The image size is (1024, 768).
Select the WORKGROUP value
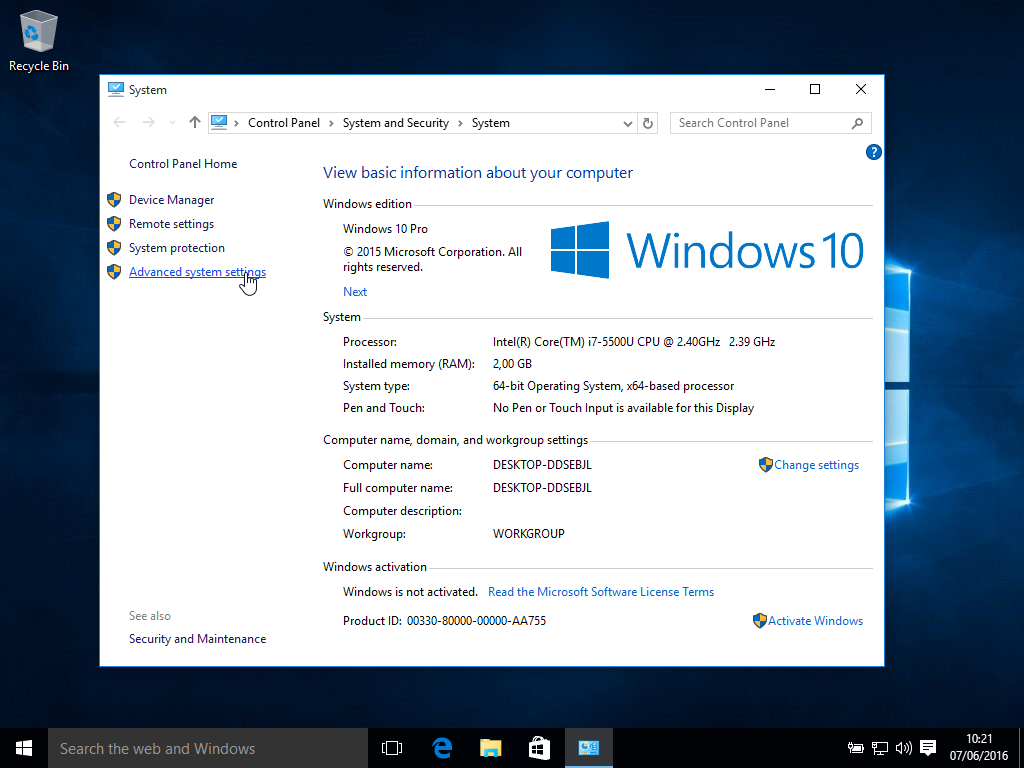(x=528, y=534)
